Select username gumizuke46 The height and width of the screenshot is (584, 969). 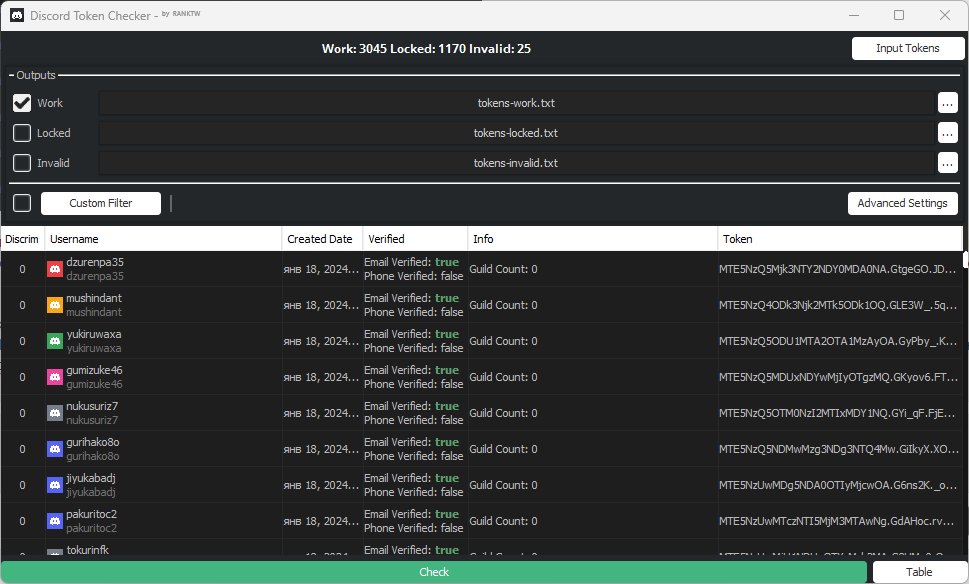[95, 370]
